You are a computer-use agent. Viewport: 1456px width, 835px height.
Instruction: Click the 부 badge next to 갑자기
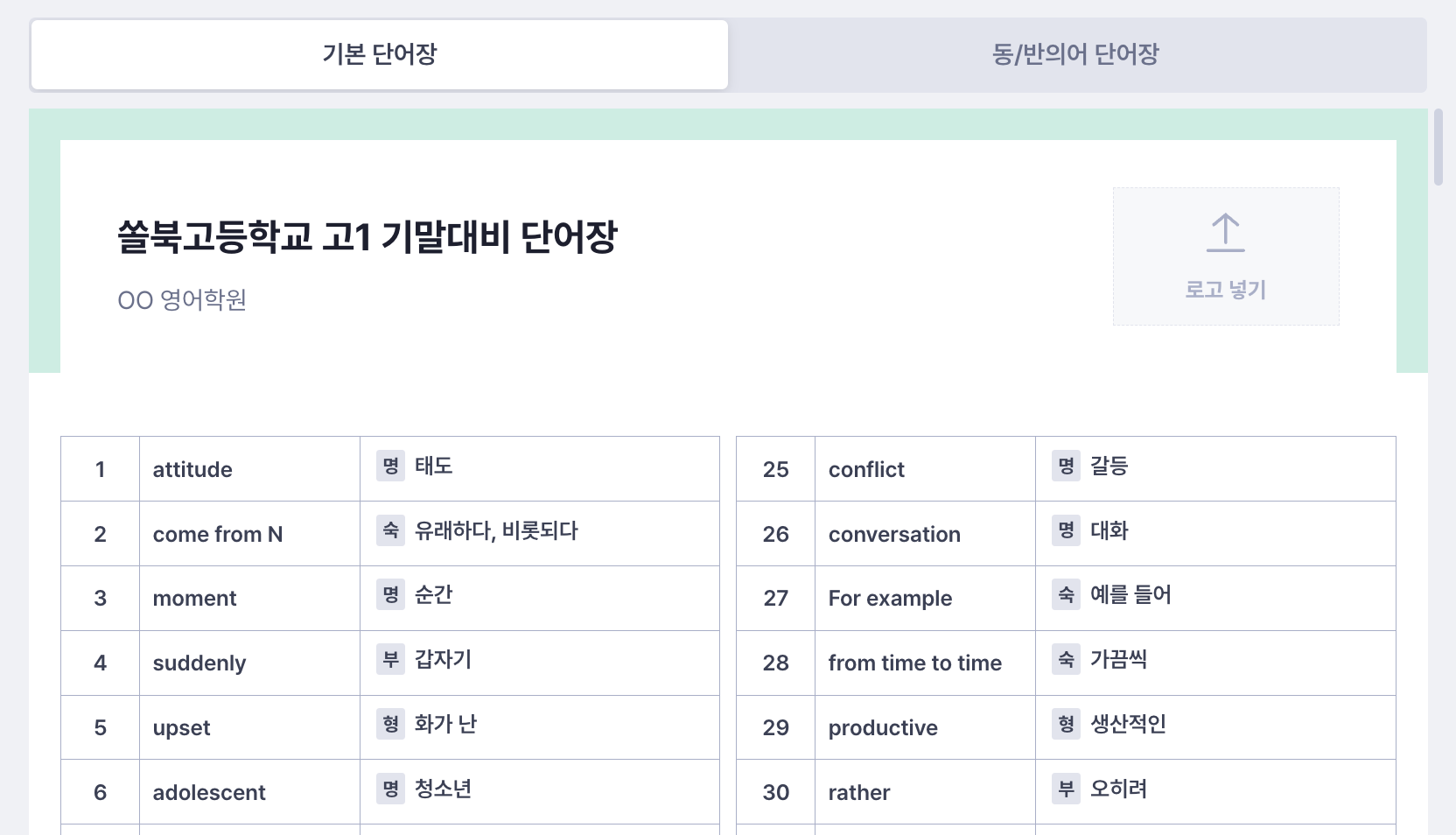coord(390,659)
